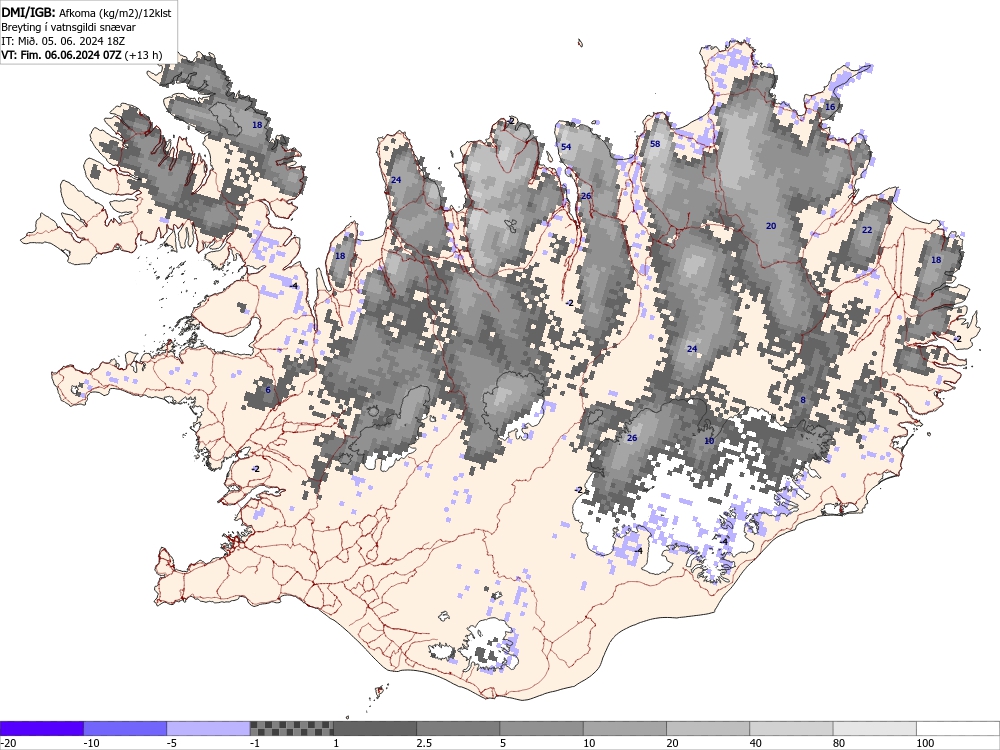This screenshot has height=750, width=1000.
Task: Select the legend tick label '80'
Action: (x=839, y=744)
